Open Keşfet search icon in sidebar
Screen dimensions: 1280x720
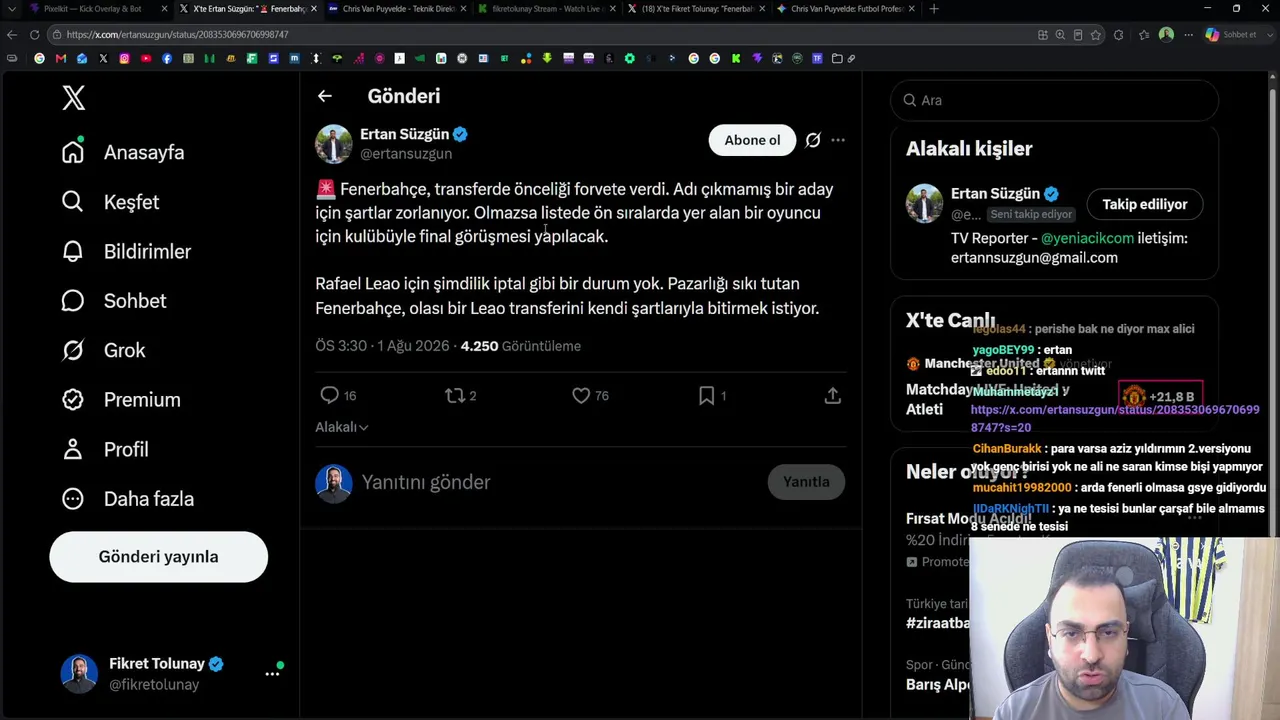pyautogui.click(x=73, y=202)
